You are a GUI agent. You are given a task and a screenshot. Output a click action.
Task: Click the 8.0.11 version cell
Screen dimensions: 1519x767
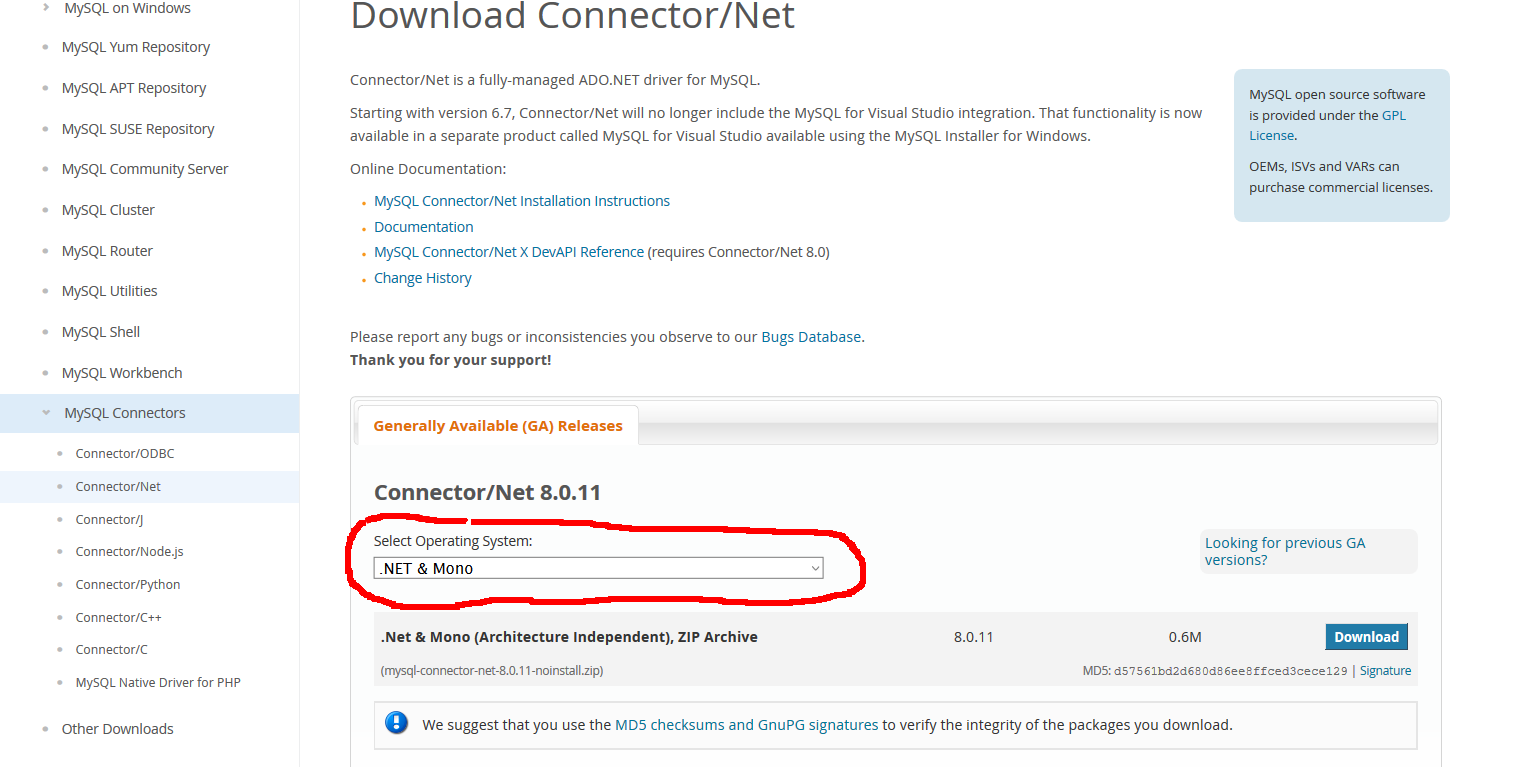[974, 637]
